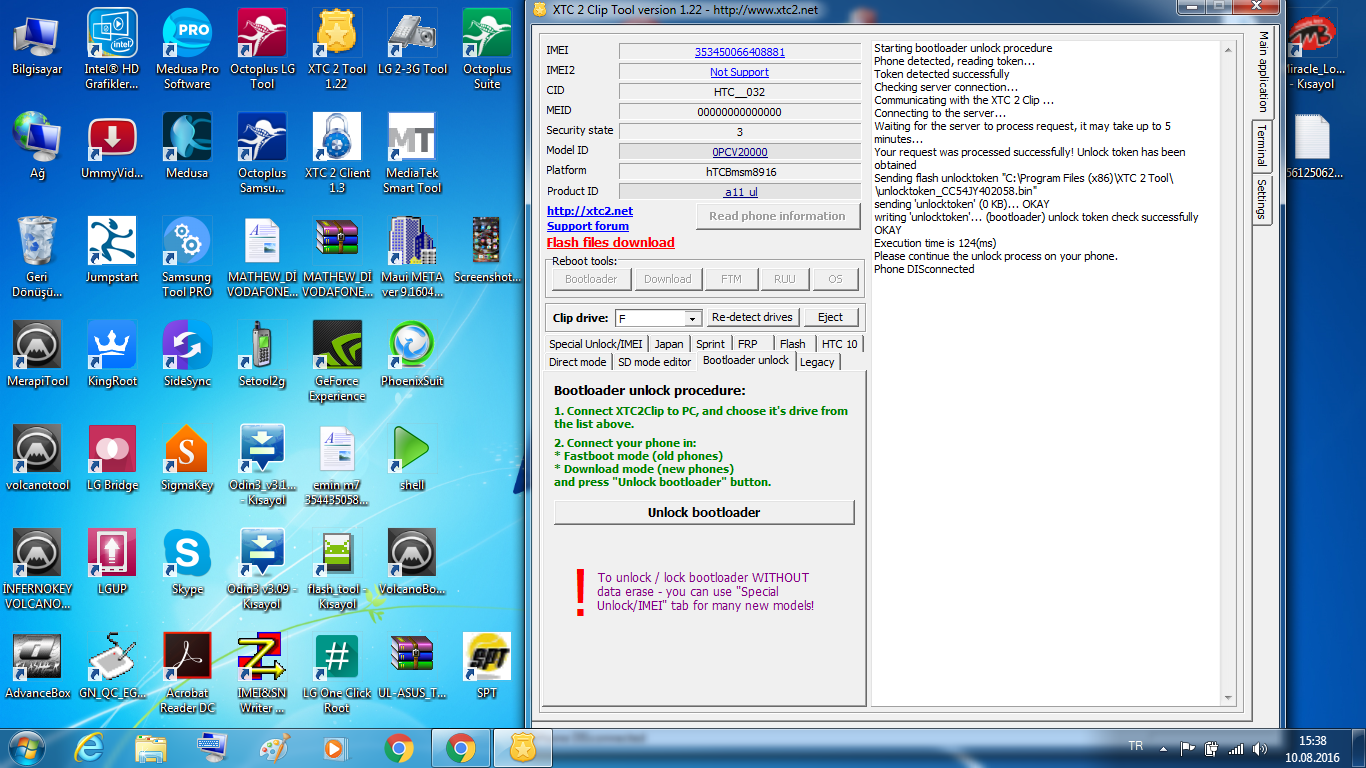1366x768 pixels.
Task: Click the volume icon in system tray
Action: coord(1259,748)
